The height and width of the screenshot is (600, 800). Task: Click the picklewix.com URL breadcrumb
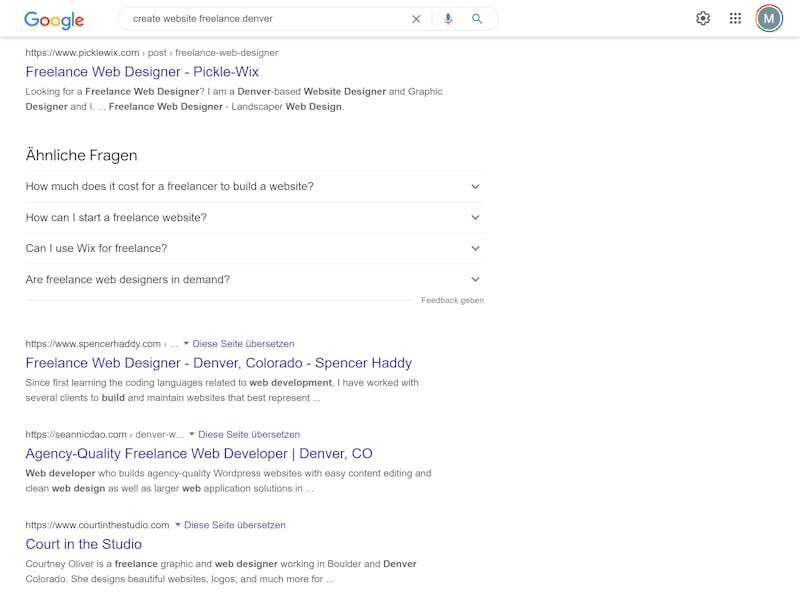[x=152, y=53]
